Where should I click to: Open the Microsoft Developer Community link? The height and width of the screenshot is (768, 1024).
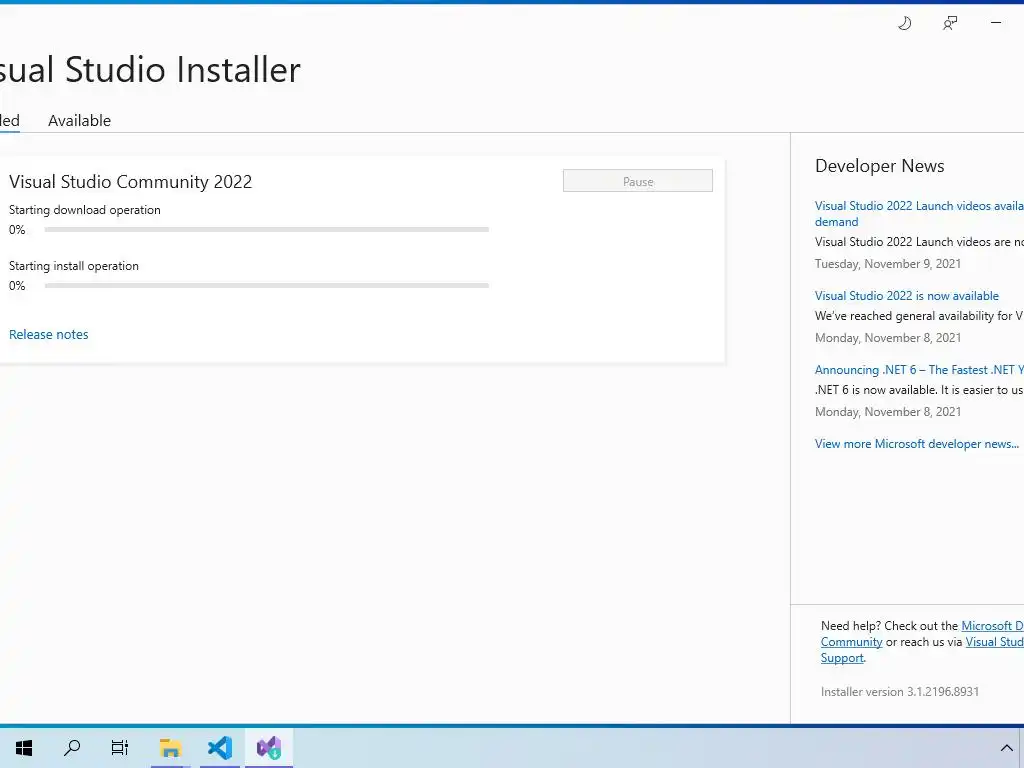point(992,626)
